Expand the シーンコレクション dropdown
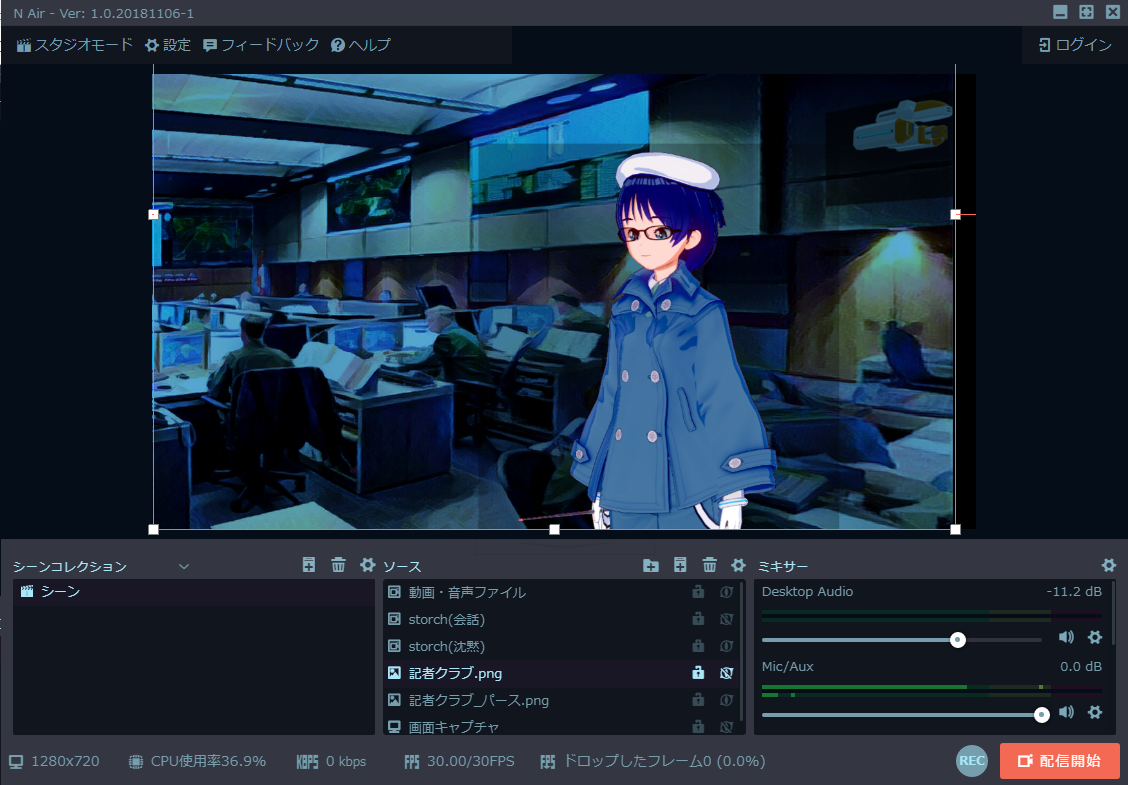 pyautogui.click(x=184, y=566)
